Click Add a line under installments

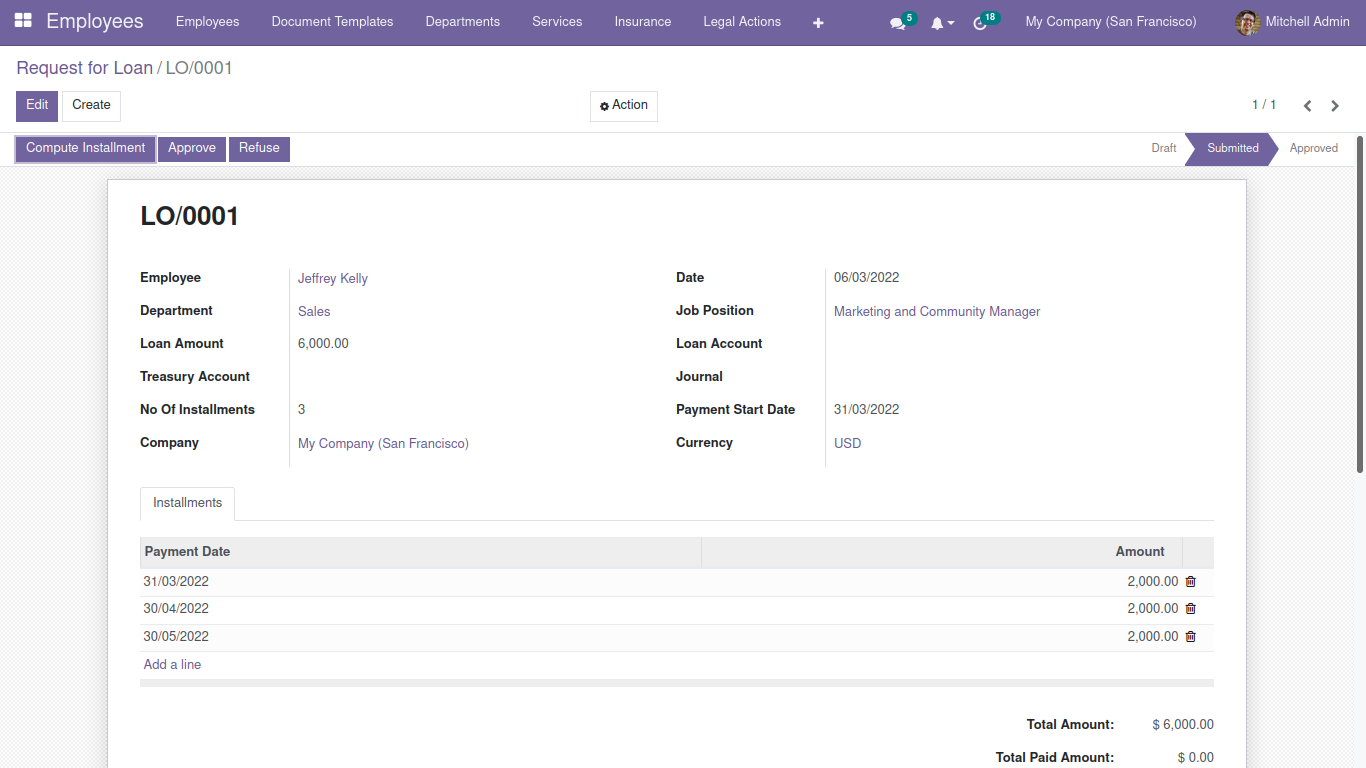pos(171,664)
